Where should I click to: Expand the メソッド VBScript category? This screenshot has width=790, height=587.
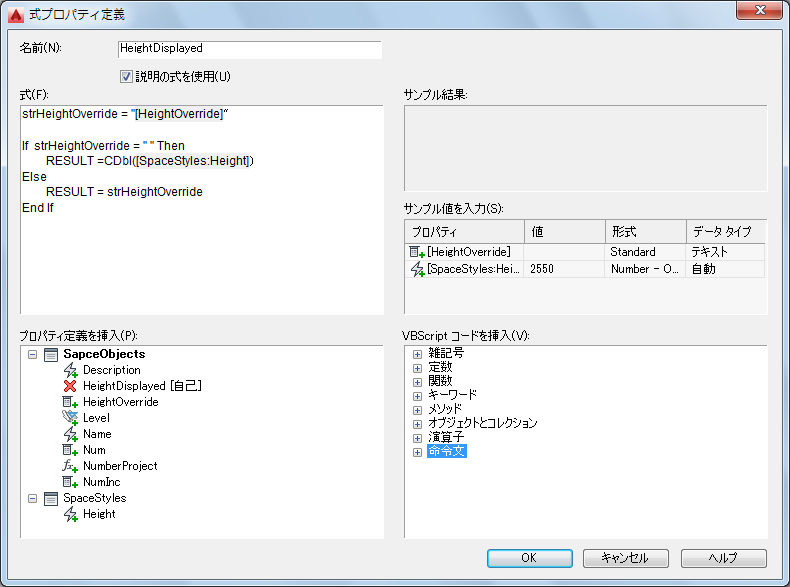(417, 410)
